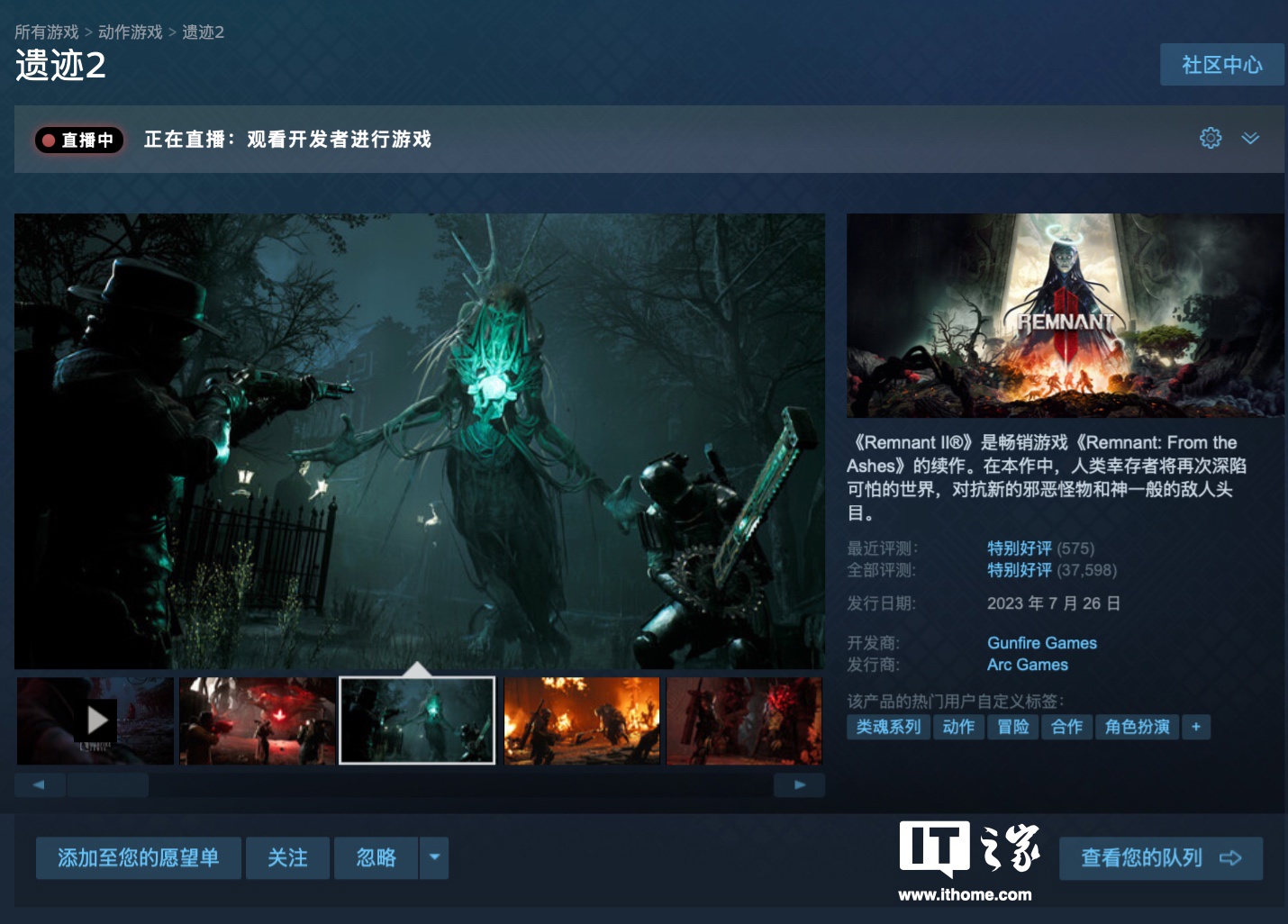Open Gunfire Games developer page

[1041, 643]
